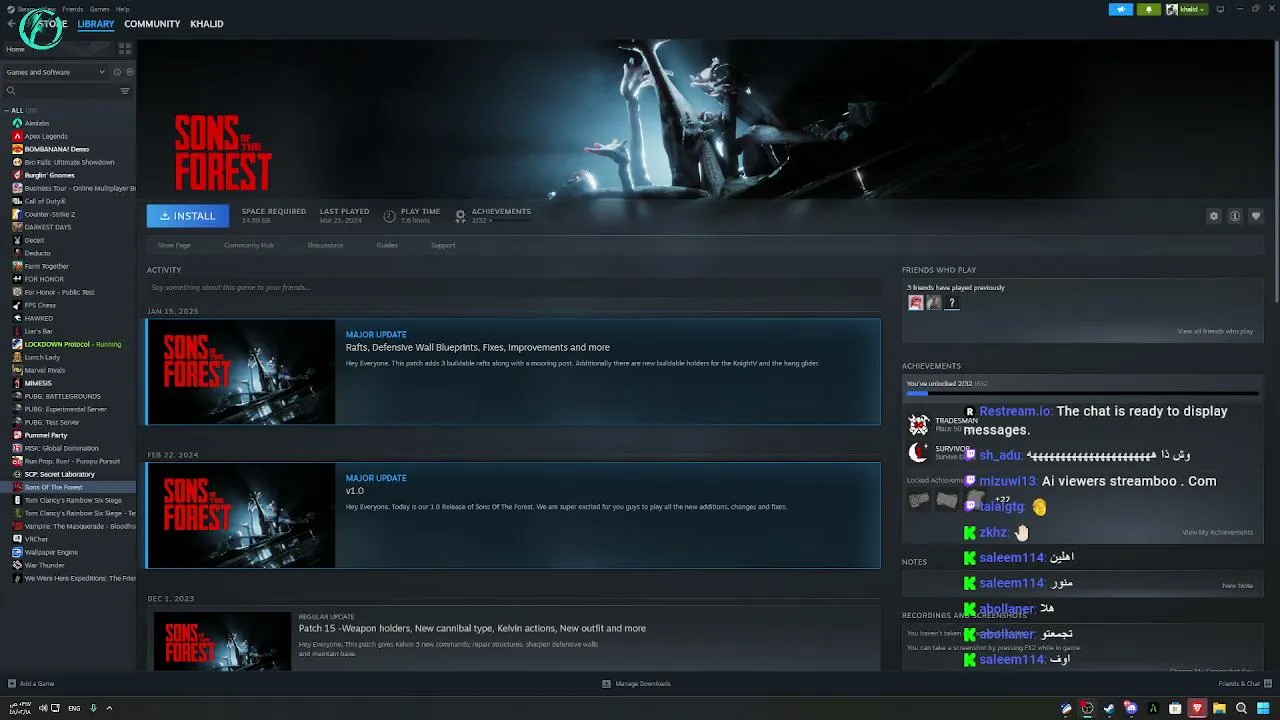Open the announcements megaphone button
This screenshot has width=1280, height=720.
(x=1120, y=9)
